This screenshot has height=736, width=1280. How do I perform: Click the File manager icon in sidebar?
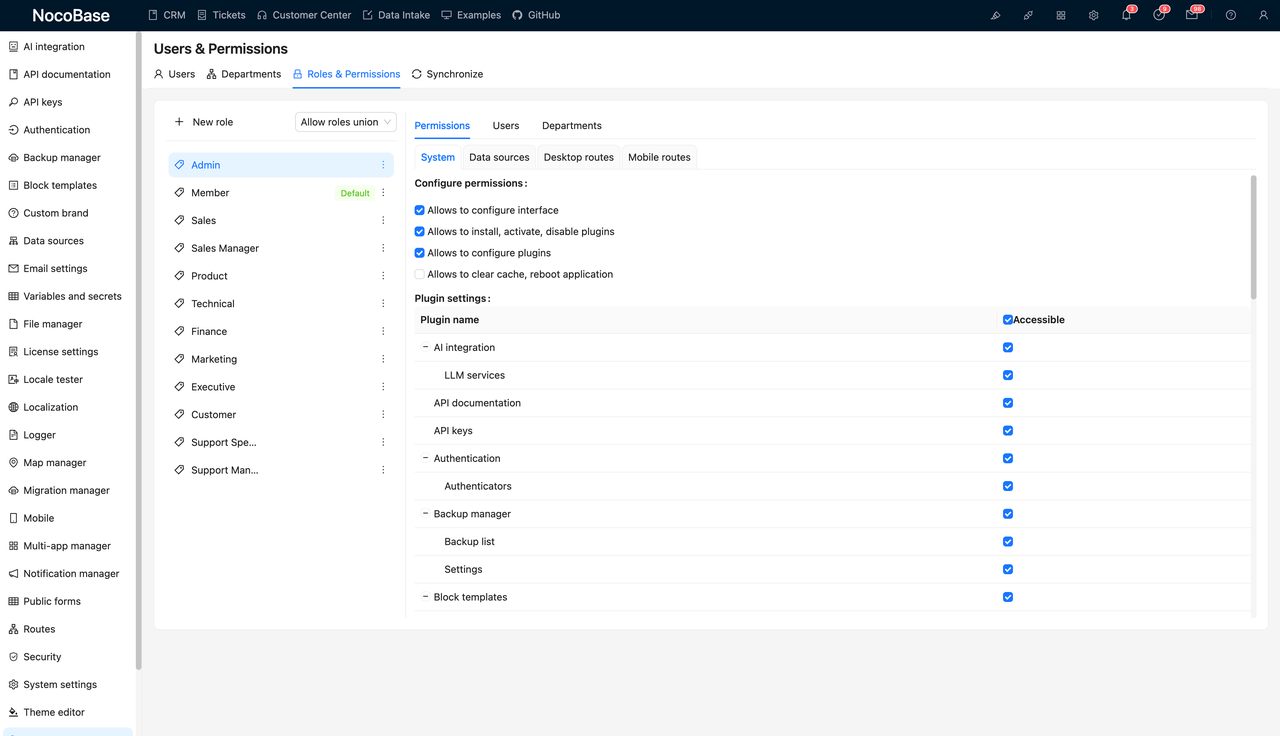(14, 324)
